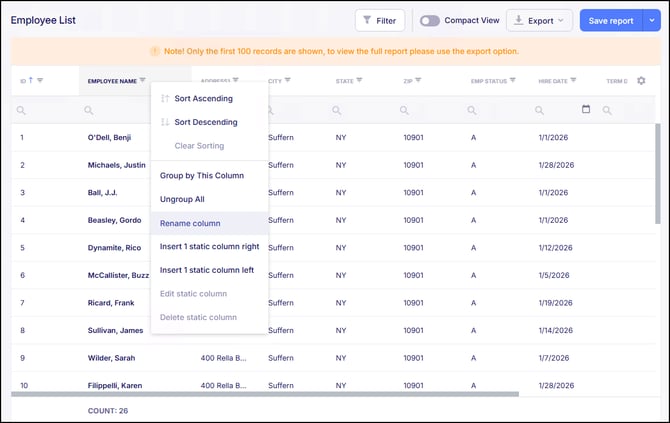Open the Zip column menu icon
The height and width of the screenshot is (423, 670).
pyautogui.click(x=418, y=80)
